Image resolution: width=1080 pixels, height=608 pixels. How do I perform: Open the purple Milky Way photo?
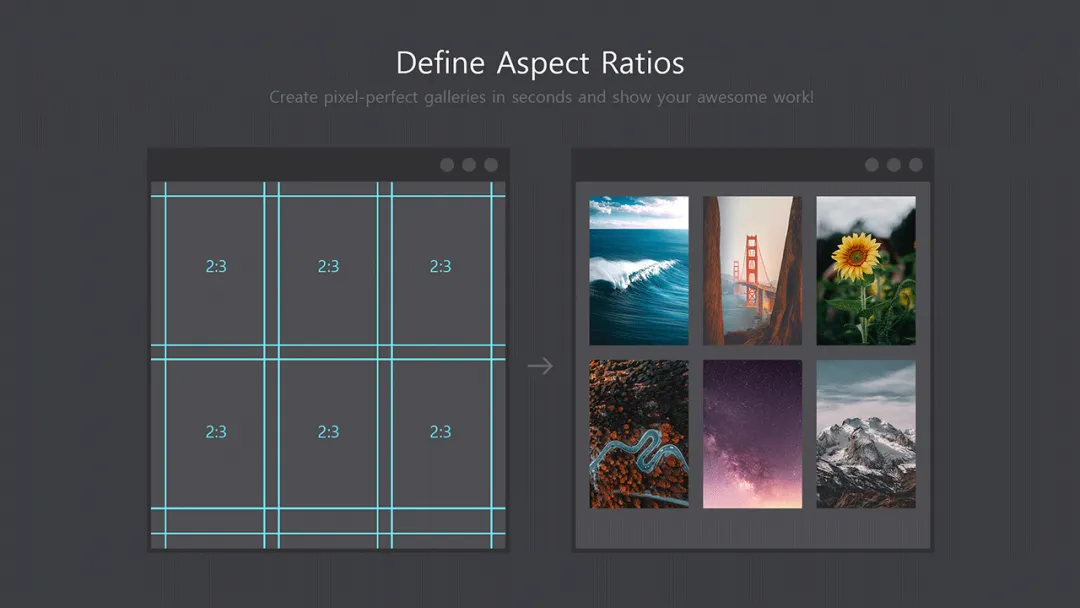tap(752, 434)
